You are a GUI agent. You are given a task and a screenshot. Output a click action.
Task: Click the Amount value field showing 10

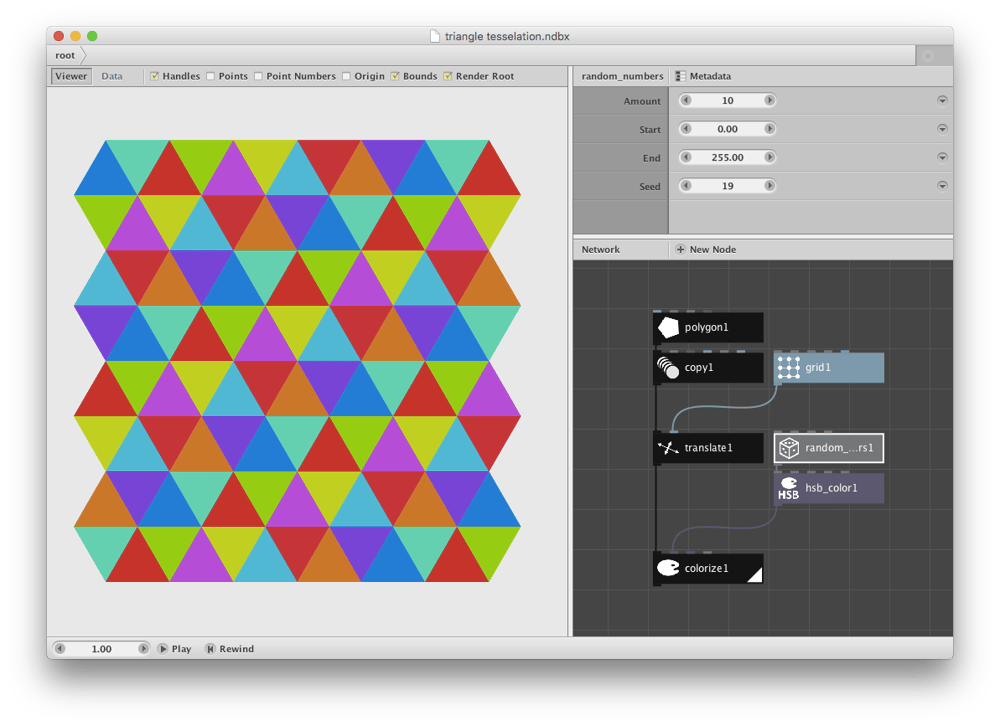(728, 100)
